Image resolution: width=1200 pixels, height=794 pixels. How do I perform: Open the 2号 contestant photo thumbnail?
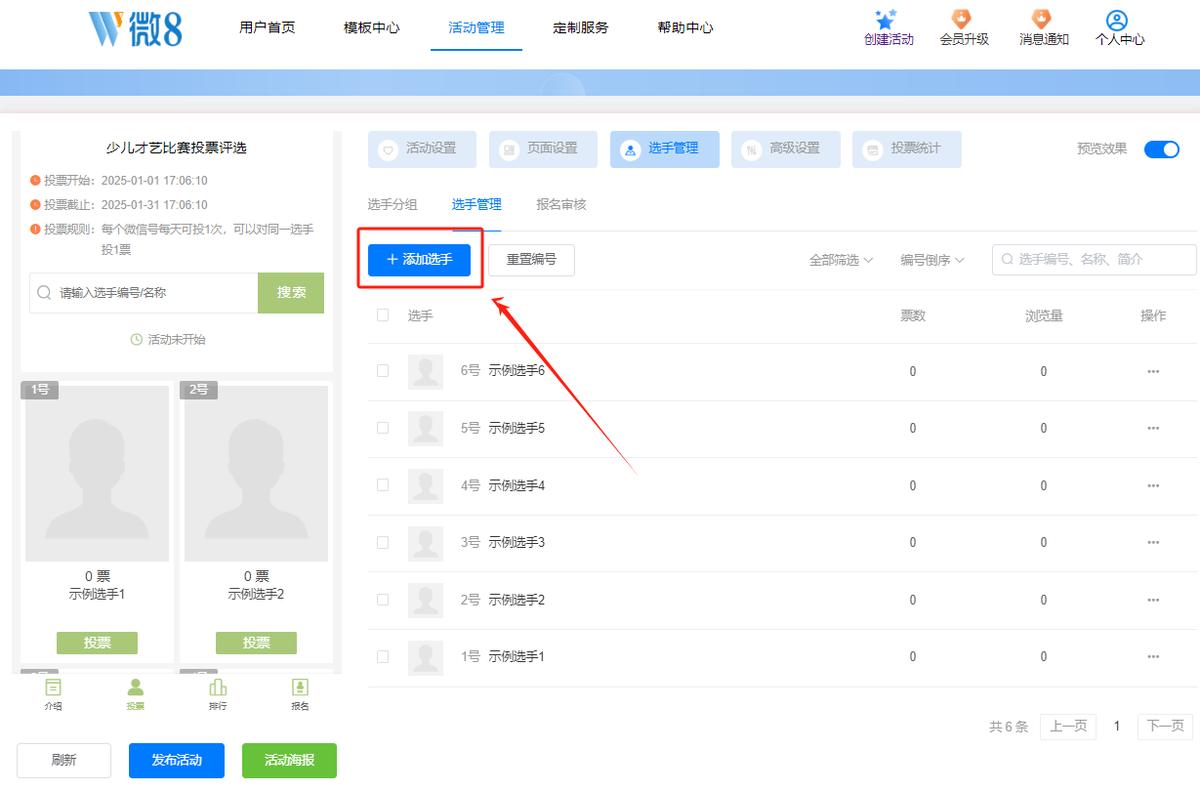coord(256,474)
